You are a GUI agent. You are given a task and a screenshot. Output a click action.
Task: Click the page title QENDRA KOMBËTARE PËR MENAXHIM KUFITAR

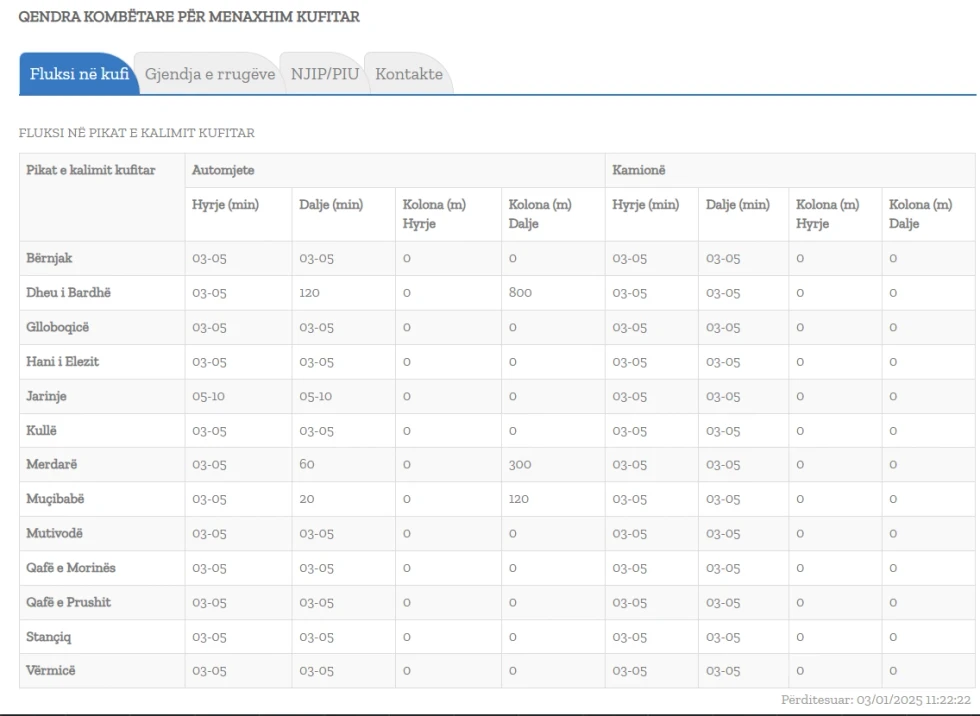coord(189,17)
